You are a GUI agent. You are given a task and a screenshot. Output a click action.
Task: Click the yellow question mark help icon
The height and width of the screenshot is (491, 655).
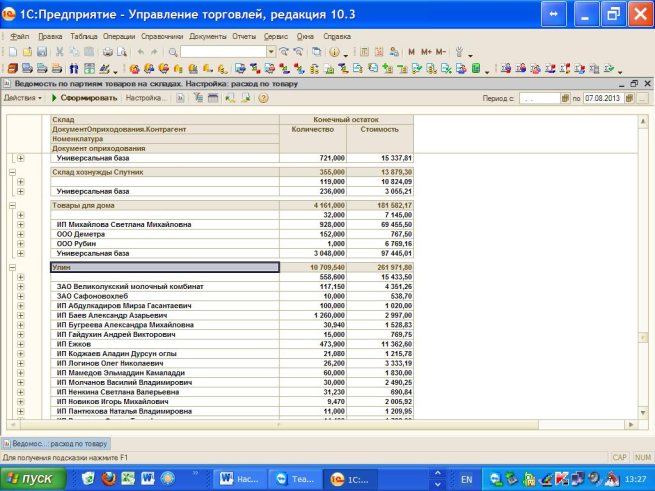(263, 98)
